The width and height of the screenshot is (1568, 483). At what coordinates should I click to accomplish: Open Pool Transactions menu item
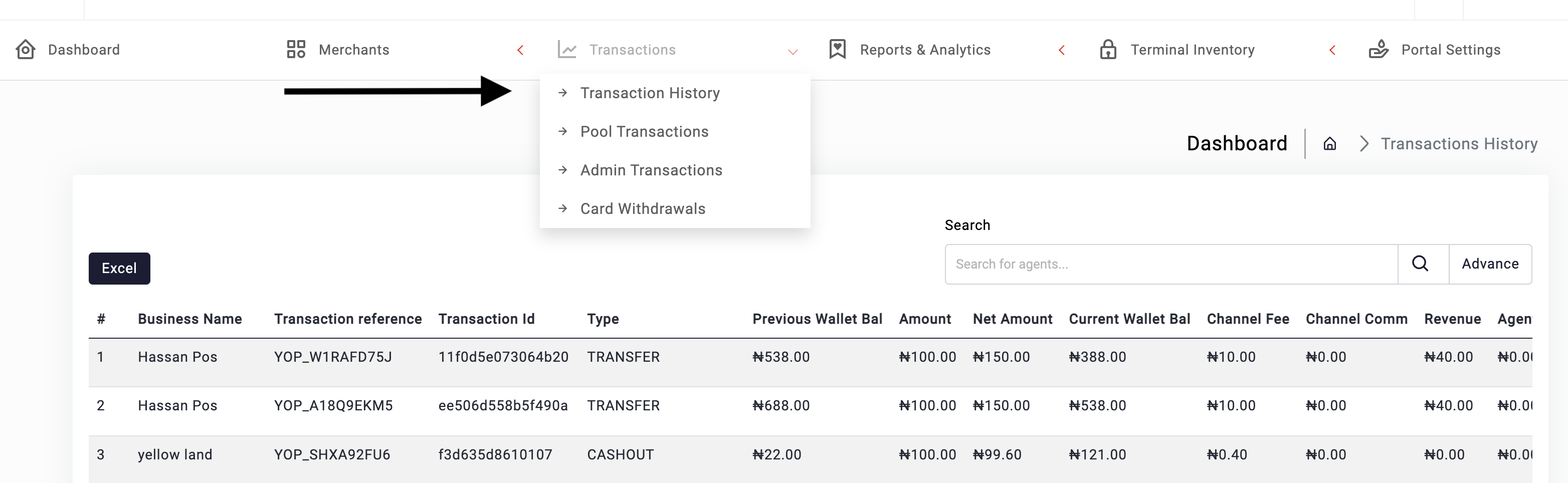point(644,131)
